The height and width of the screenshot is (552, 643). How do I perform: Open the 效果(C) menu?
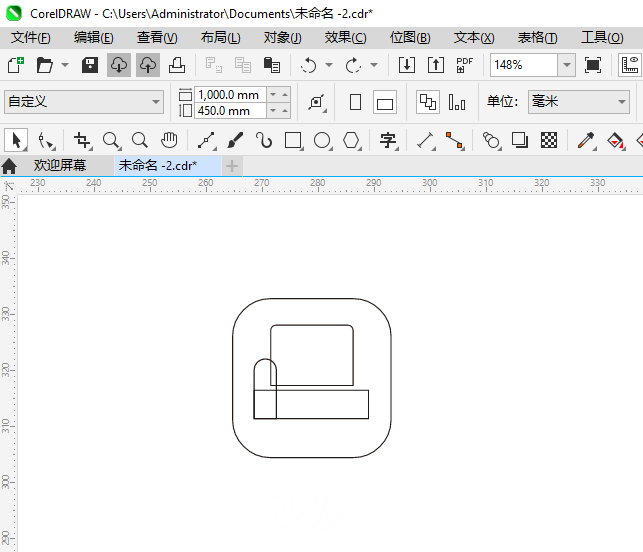click(x=345, y=38)
